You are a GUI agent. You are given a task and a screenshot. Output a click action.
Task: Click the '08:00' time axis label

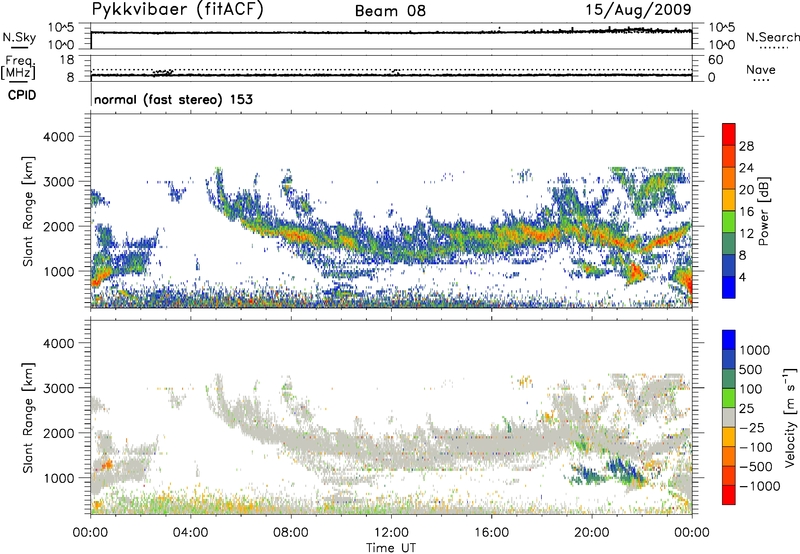click(290, 533)
